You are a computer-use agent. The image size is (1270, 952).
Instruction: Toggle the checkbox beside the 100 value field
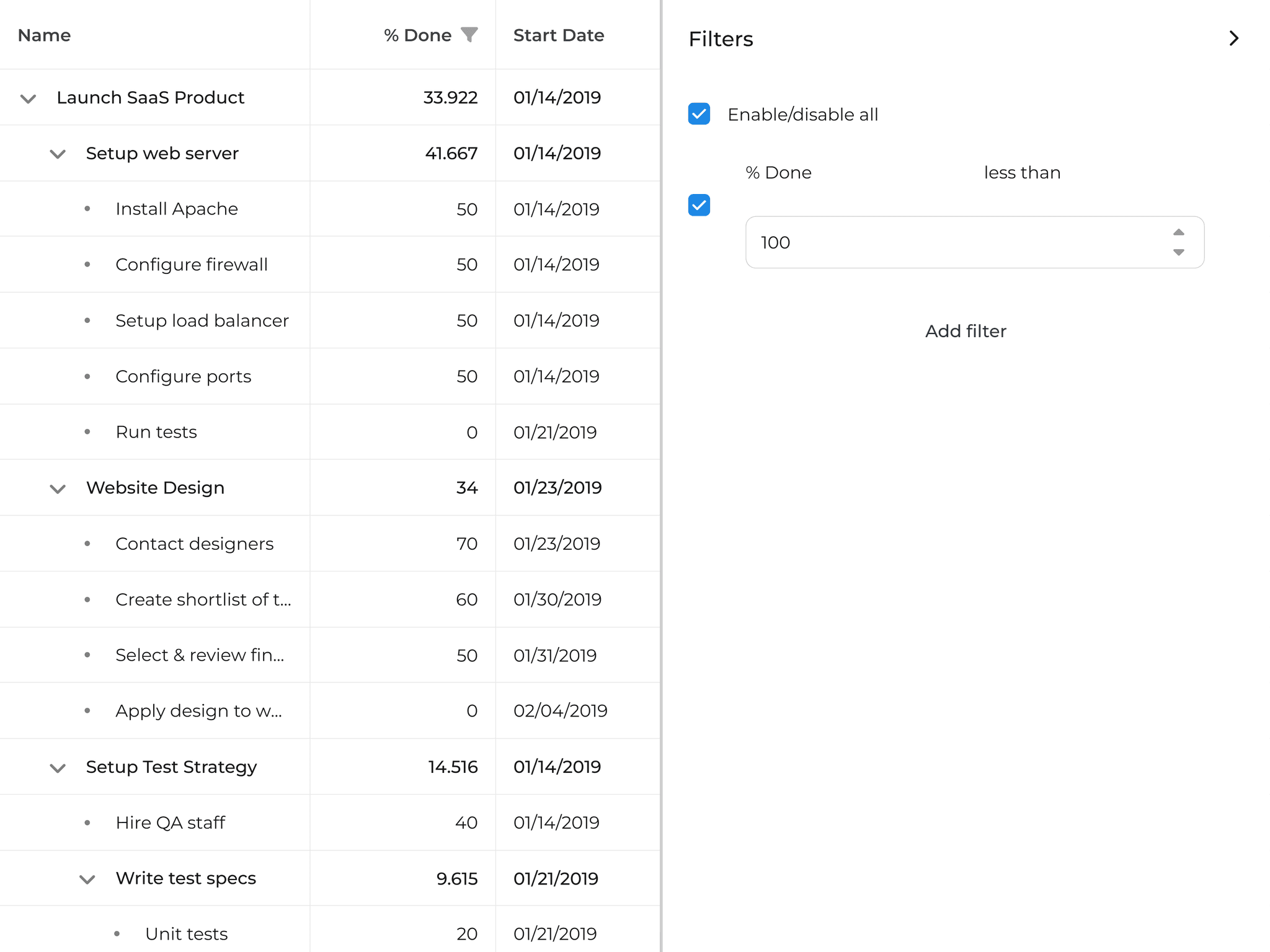pos(699,205)
